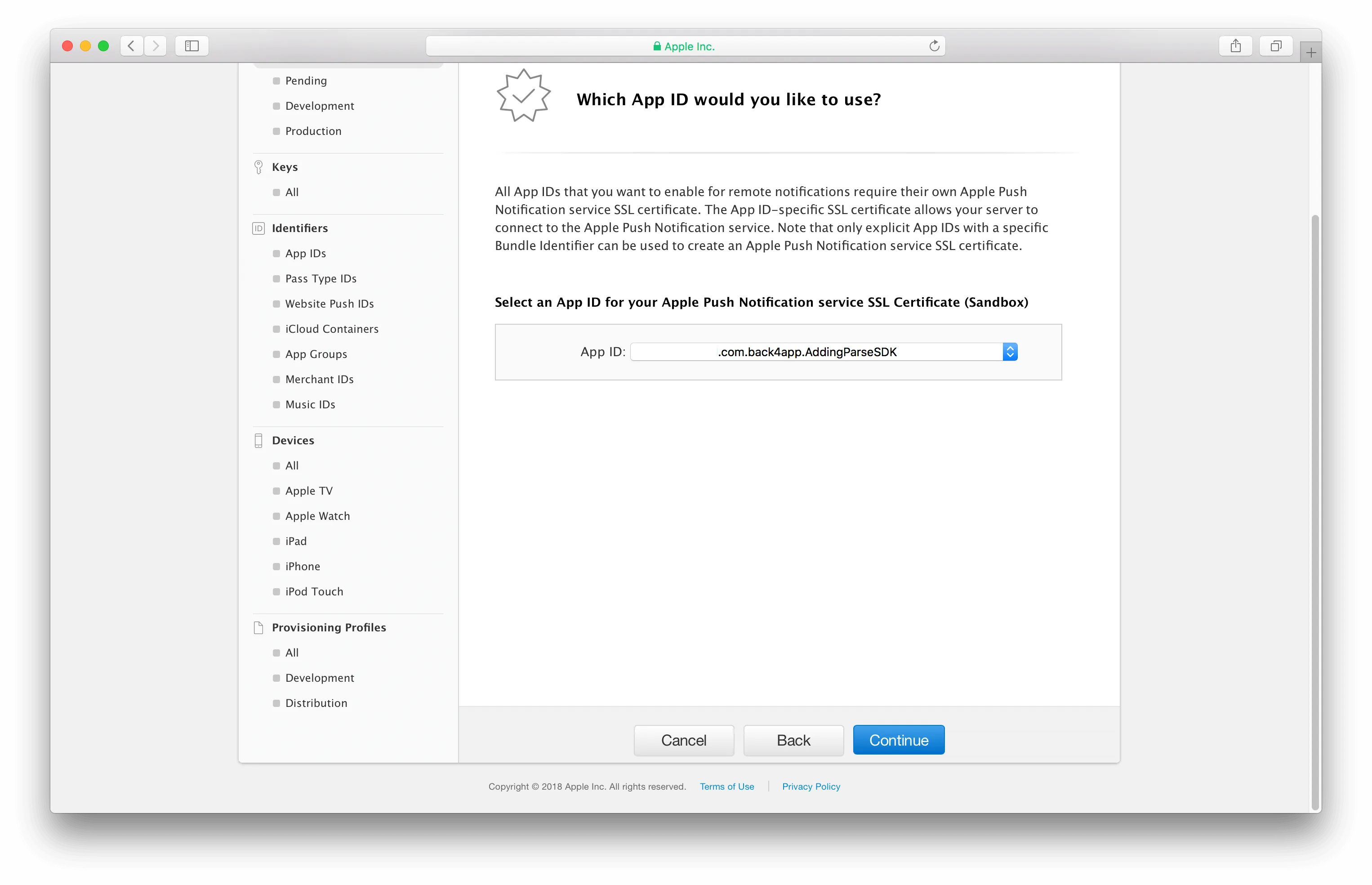Click the Safari forward arrow button

(156, 46)
